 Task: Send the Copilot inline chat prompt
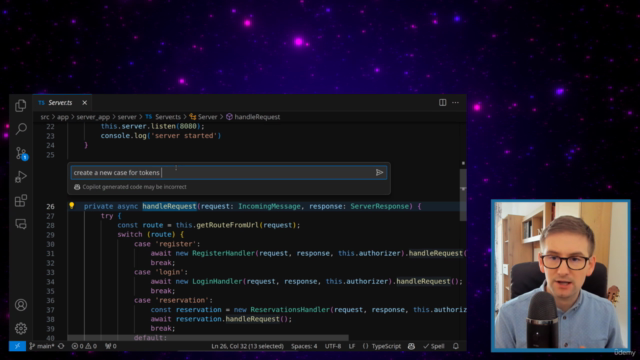tap(379, 173)
